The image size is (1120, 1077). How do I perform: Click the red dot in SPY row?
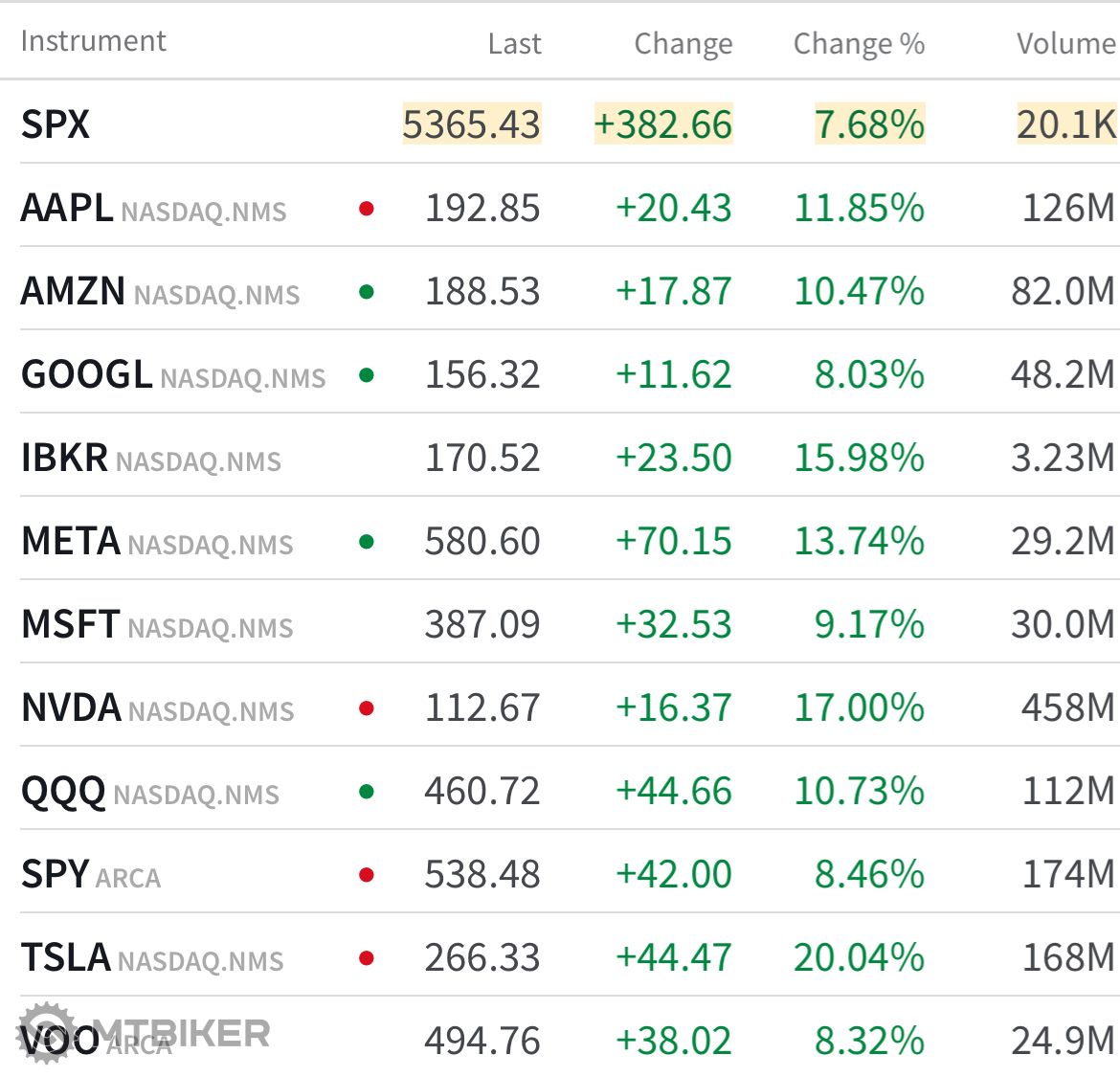coord(366,875)
